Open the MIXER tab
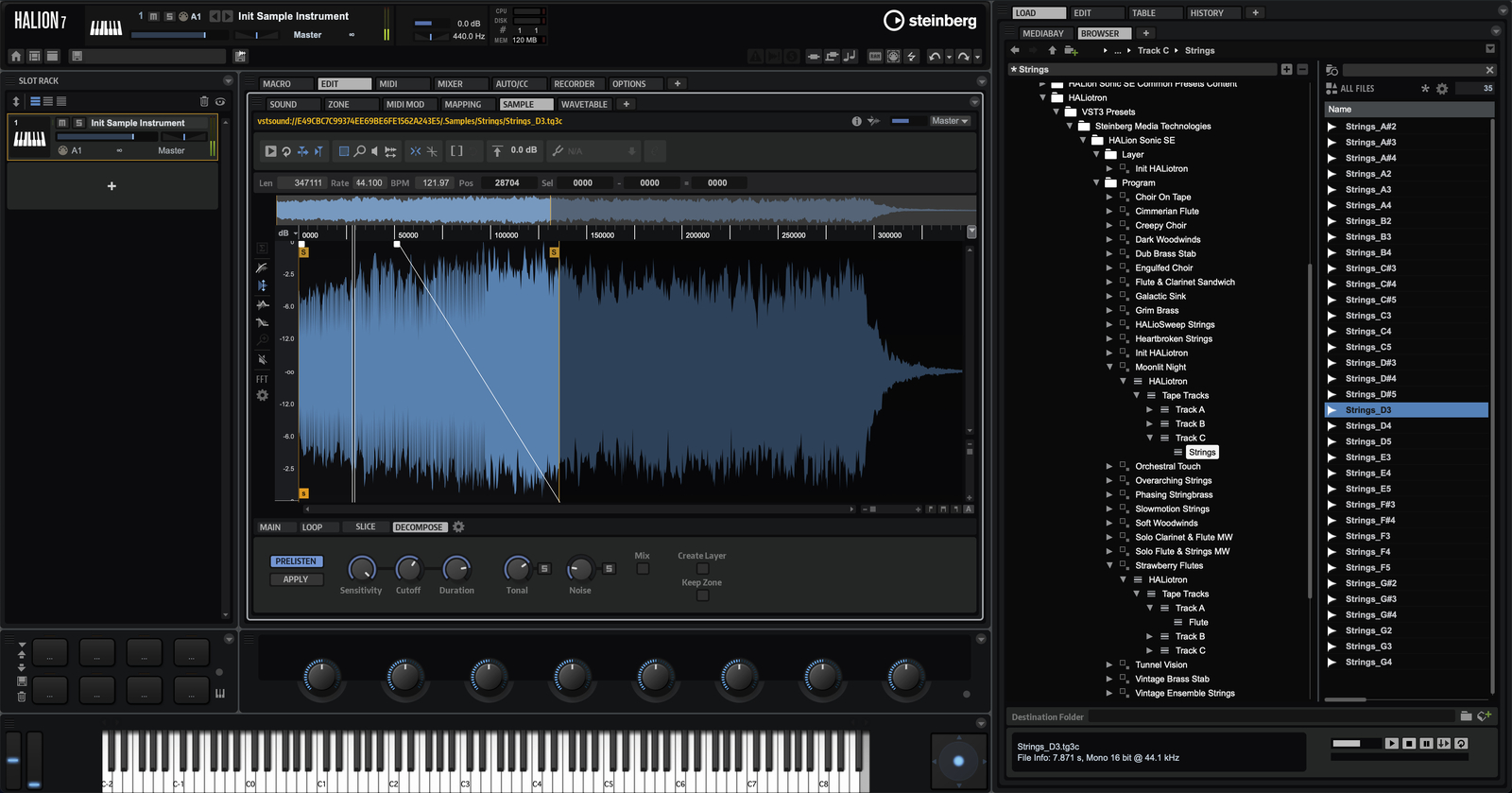1512x793 pixels. [x=450, y=84]
